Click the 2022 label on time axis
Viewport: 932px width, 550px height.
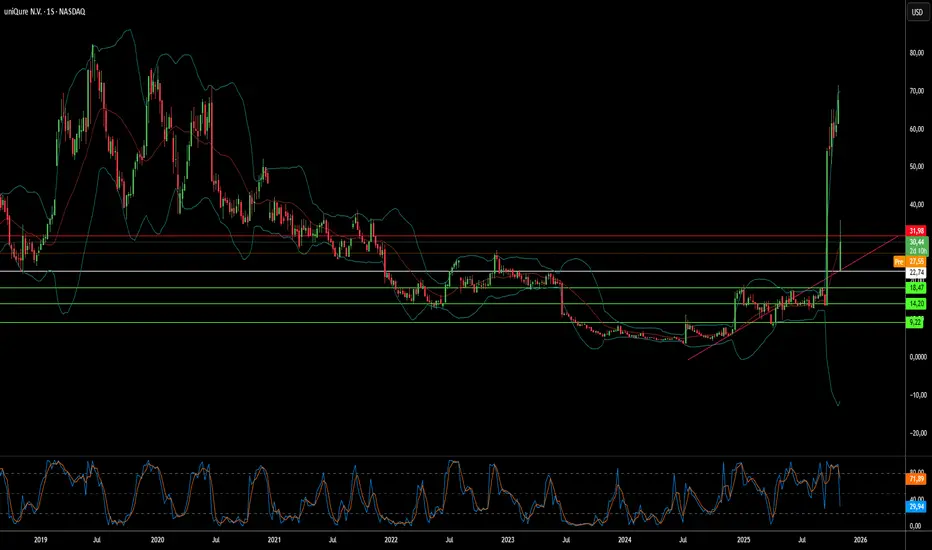click(391, 540)
